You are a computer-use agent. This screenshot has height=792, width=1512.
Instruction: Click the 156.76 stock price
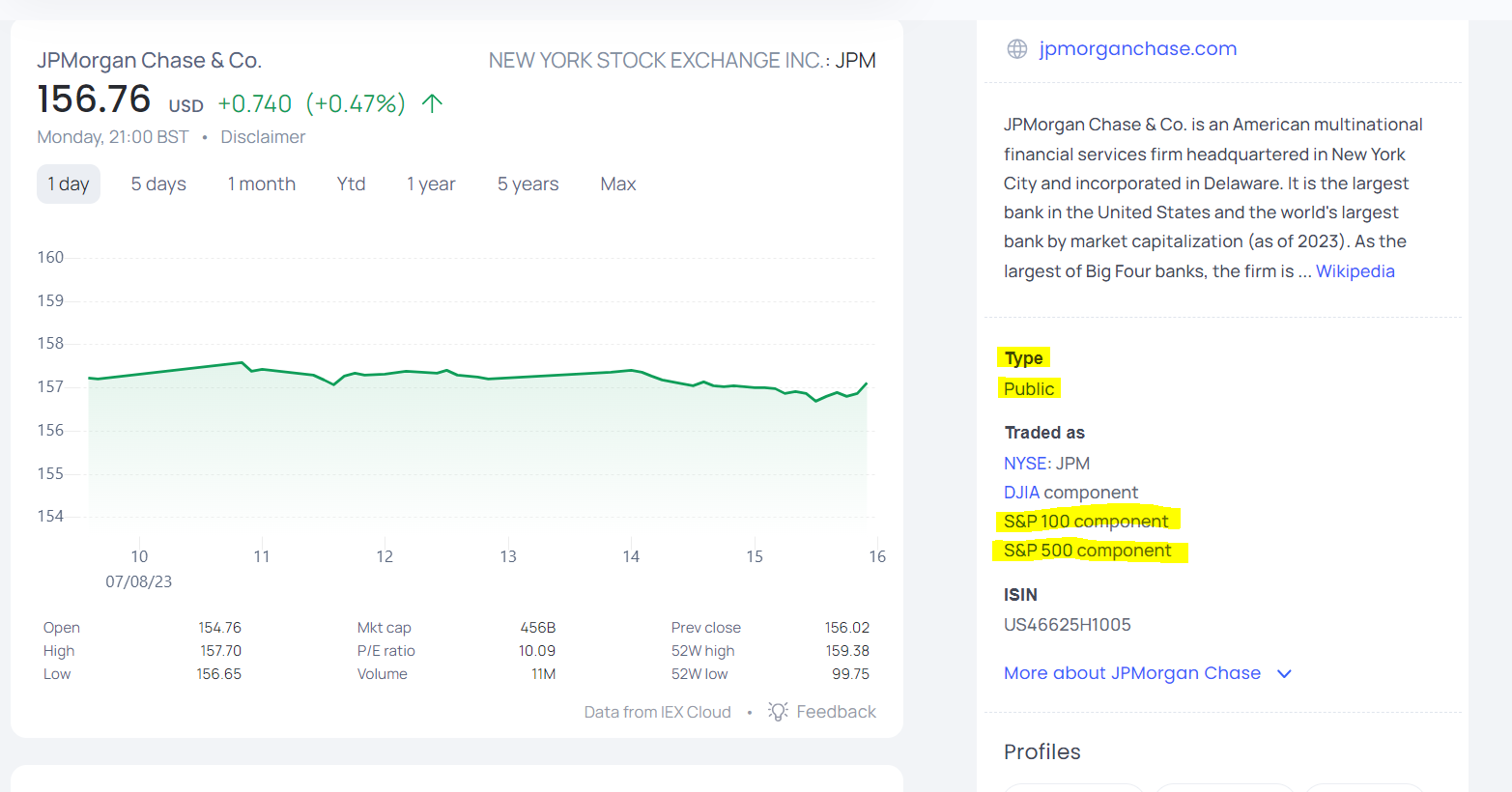(x=94, y=99)
